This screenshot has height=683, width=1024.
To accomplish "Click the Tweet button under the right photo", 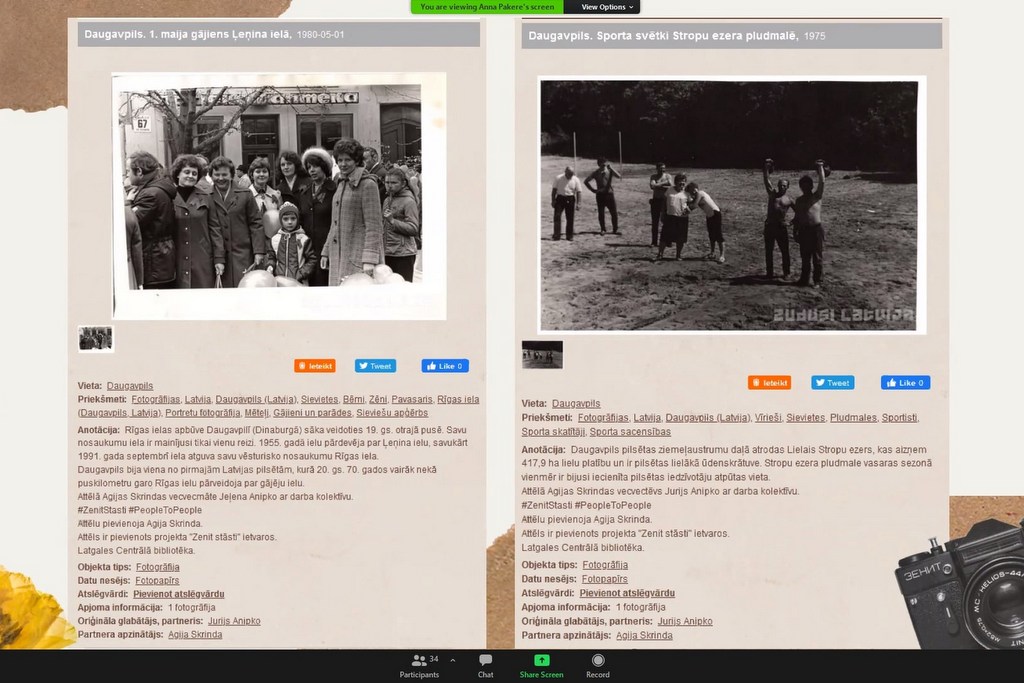I will [x=833, y=383].
